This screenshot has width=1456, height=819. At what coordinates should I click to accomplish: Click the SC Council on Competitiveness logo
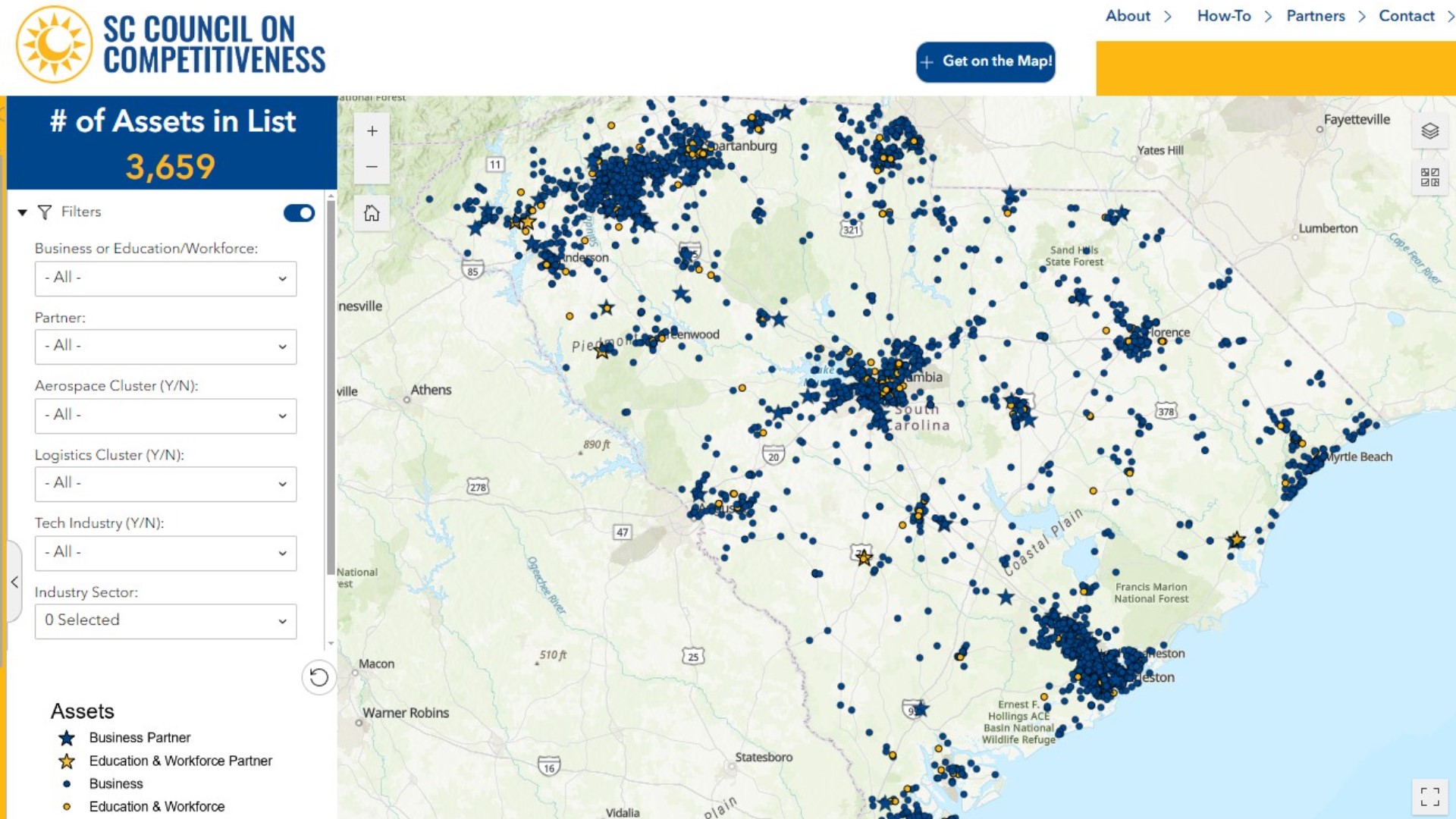(x=171, y=45)
